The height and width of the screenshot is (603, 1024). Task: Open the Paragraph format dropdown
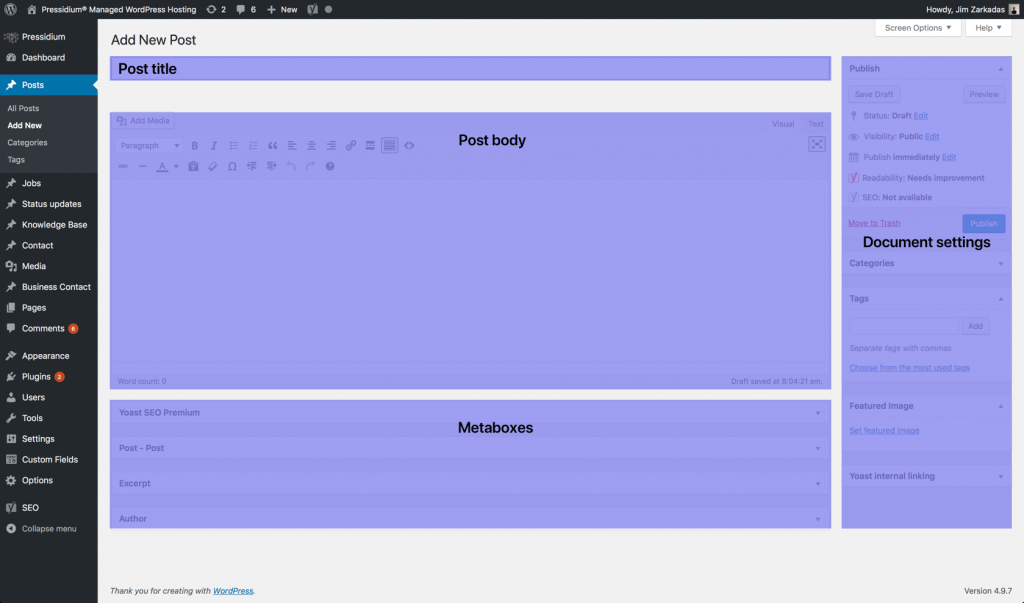[x=150, y=146]
